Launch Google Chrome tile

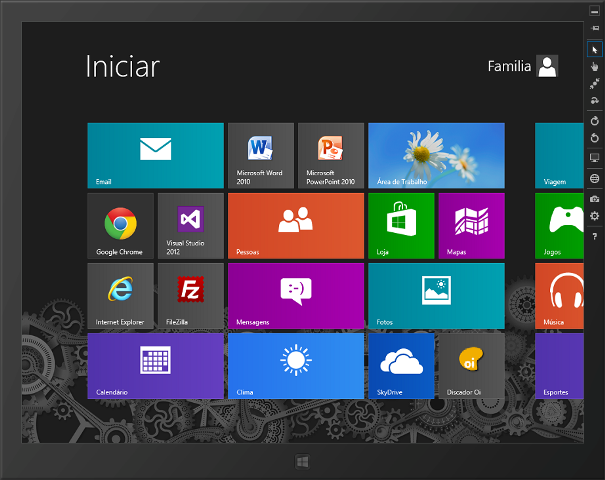pos(120,226)
